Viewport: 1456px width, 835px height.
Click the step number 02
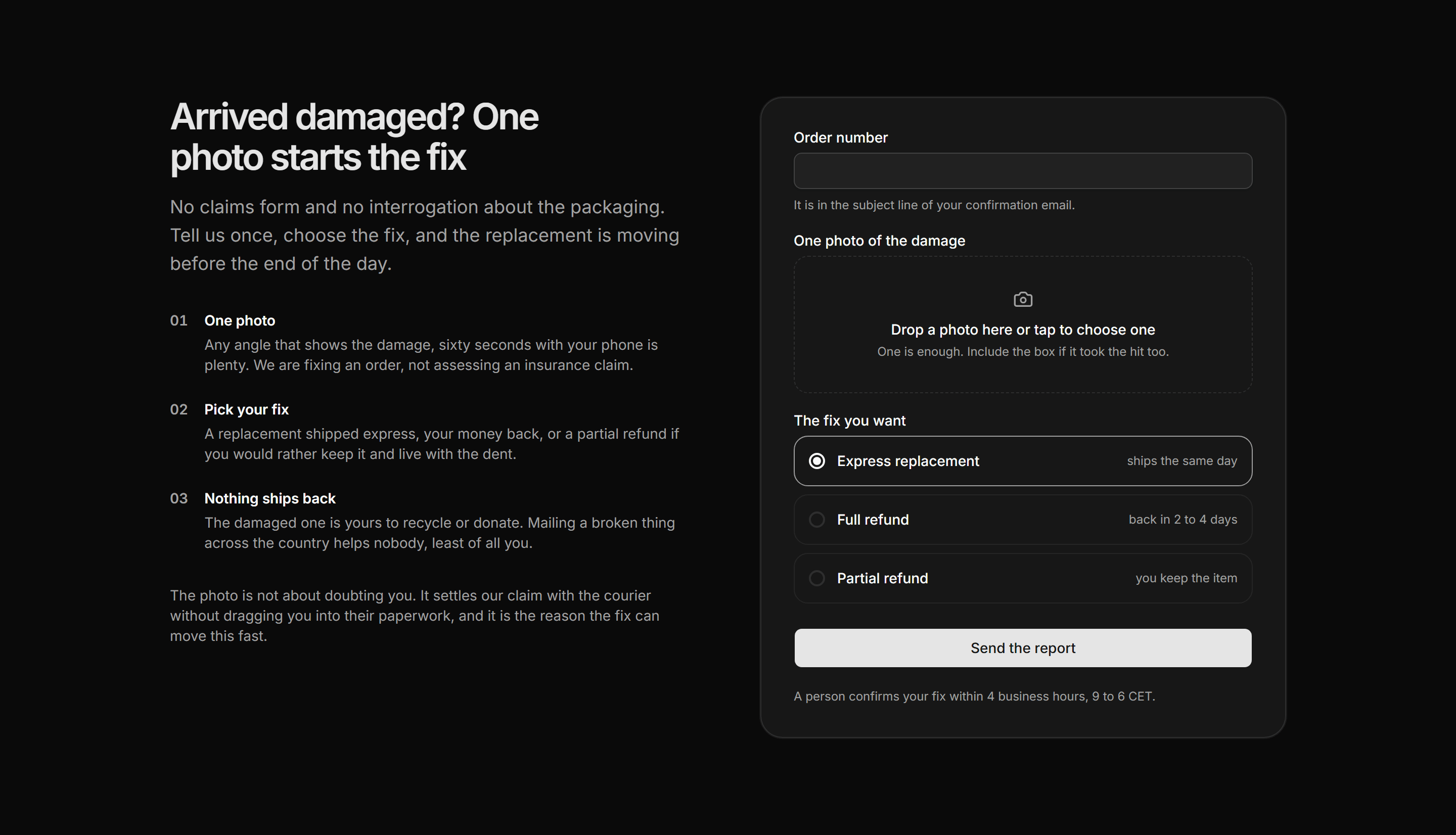(x=178, y=409)
